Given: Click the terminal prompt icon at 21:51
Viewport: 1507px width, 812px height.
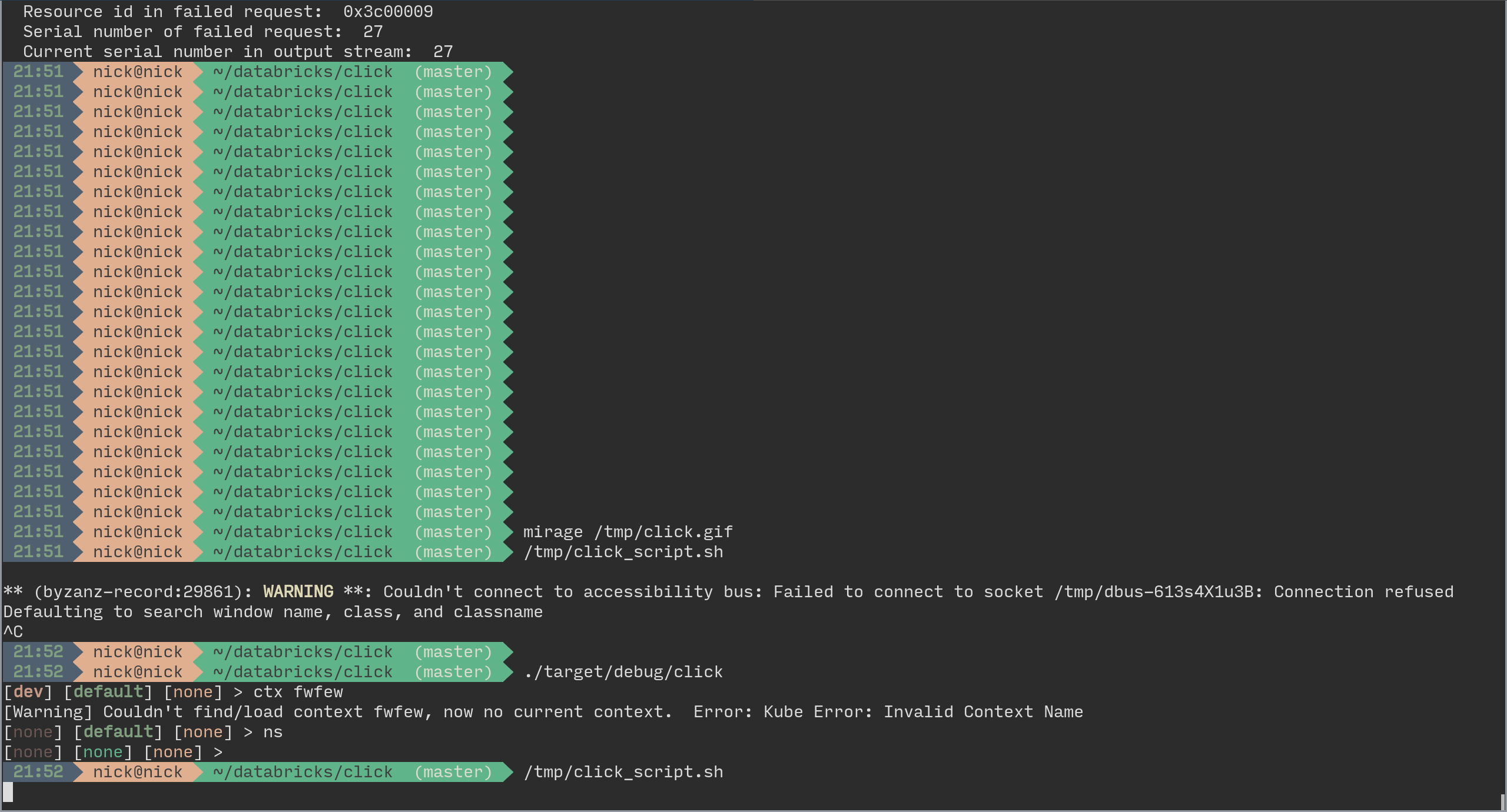Looking at the screenshot, I should tap(80, 71).
